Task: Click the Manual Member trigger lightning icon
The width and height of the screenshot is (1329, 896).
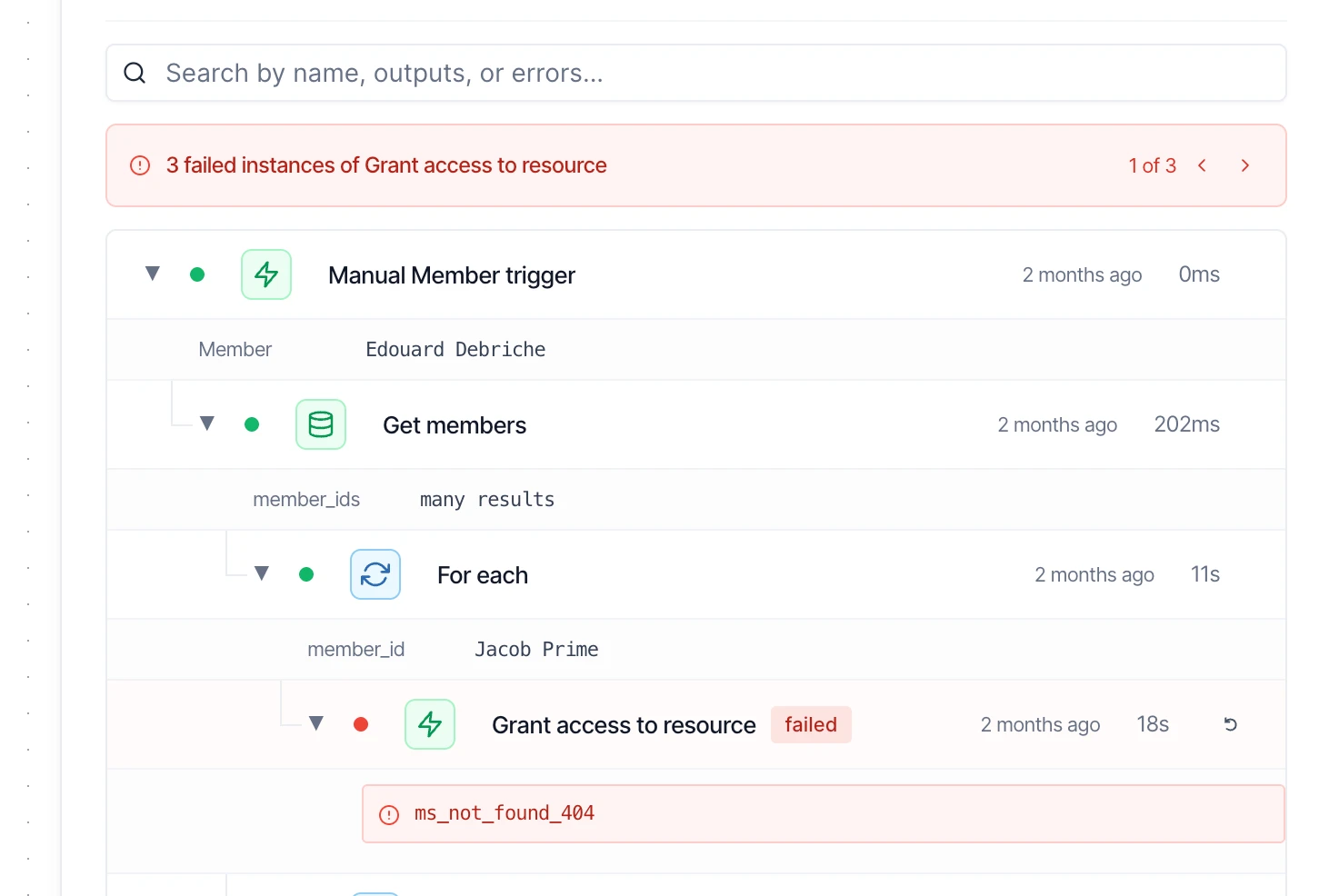Action: pos(266,274)
